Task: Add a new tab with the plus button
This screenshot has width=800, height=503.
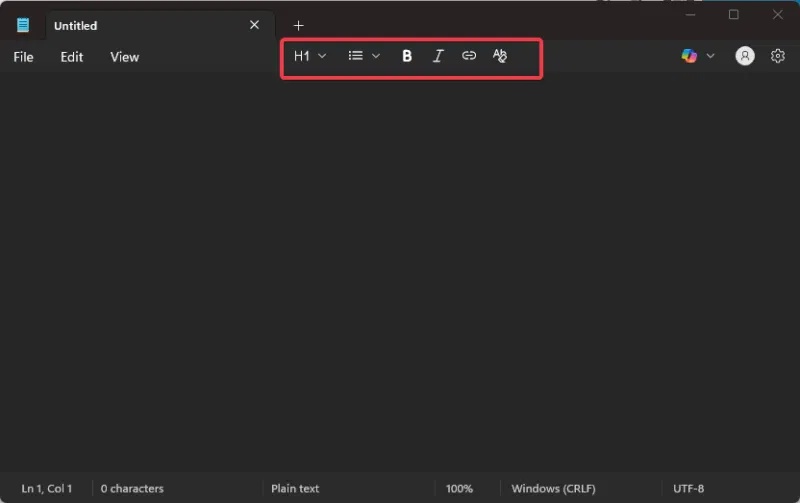Action: 298,25
